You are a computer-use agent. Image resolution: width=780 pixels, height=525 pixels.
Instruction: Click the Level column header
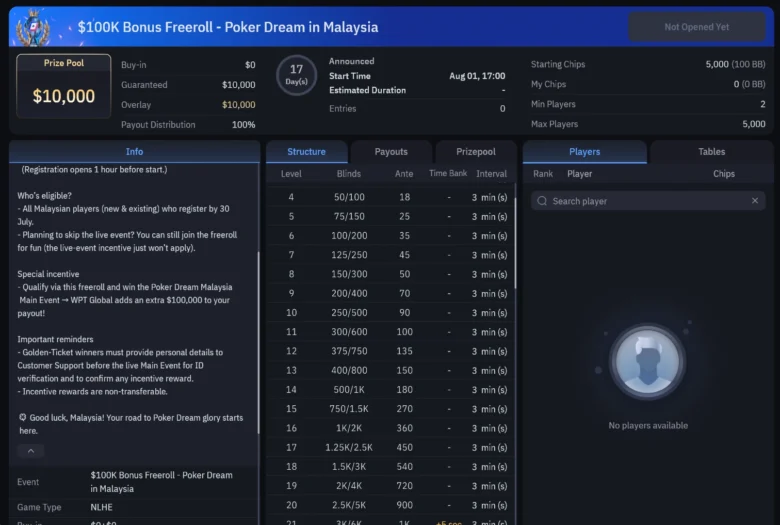[x=291, y=174]
